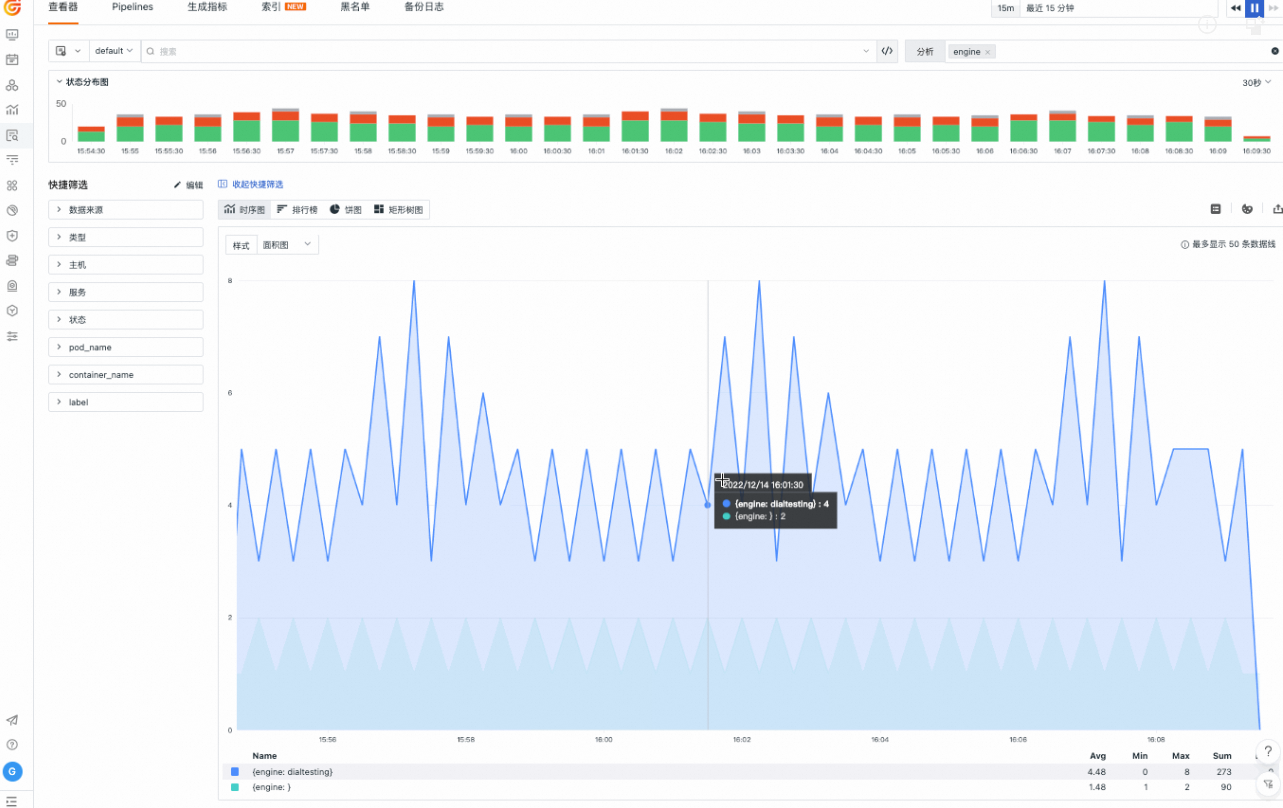
Task: Click the pencil edit icon beside 编辑
Action: pos(178,185)
